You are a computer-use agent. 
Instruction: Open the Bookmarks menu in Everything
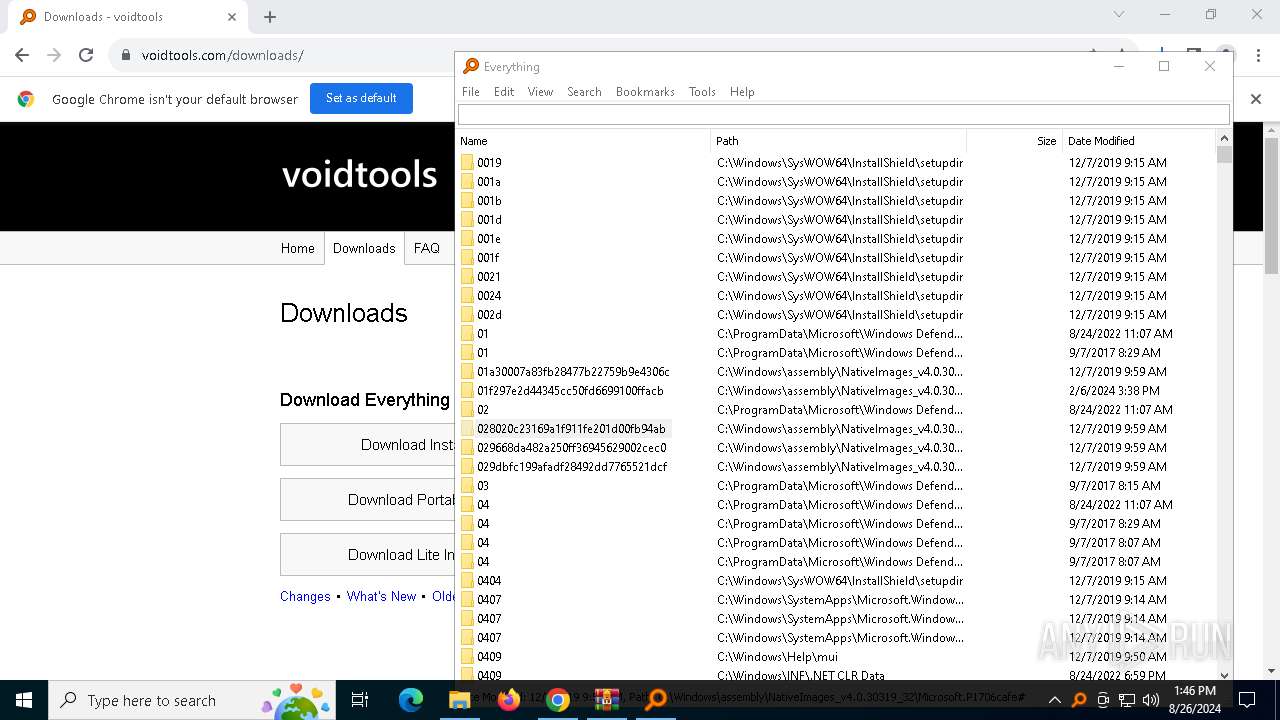(x=645, y=92)
